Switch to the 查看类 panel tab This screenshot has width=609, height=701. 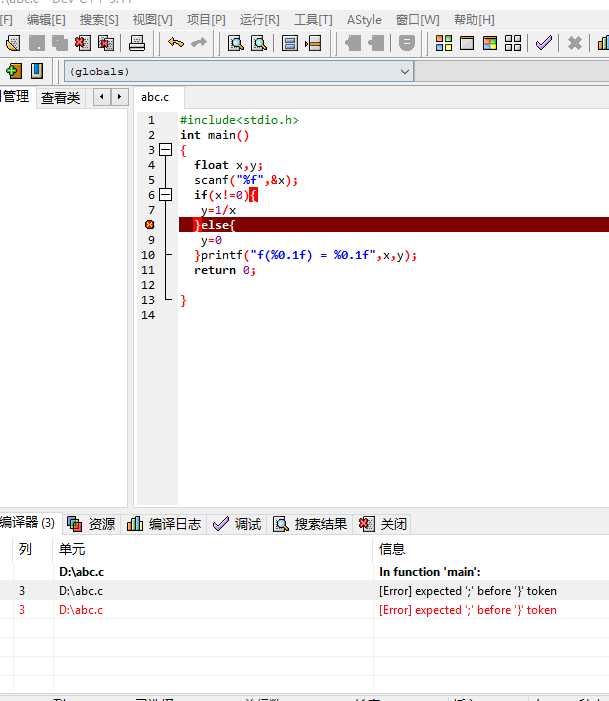tap(60, 97)
